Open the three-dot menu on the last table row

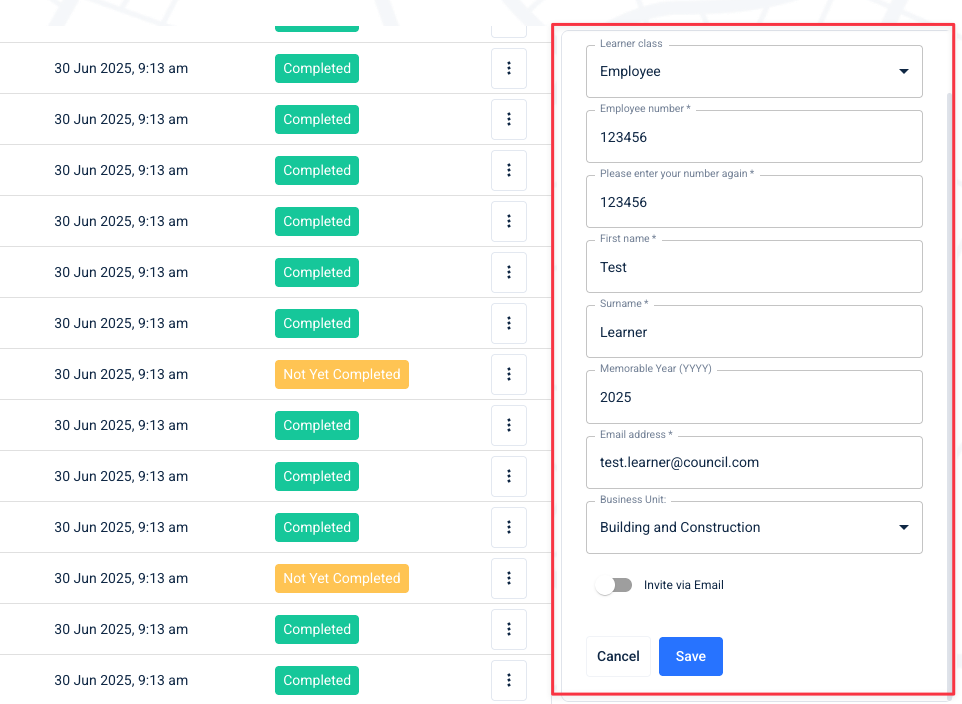(509, 680)
